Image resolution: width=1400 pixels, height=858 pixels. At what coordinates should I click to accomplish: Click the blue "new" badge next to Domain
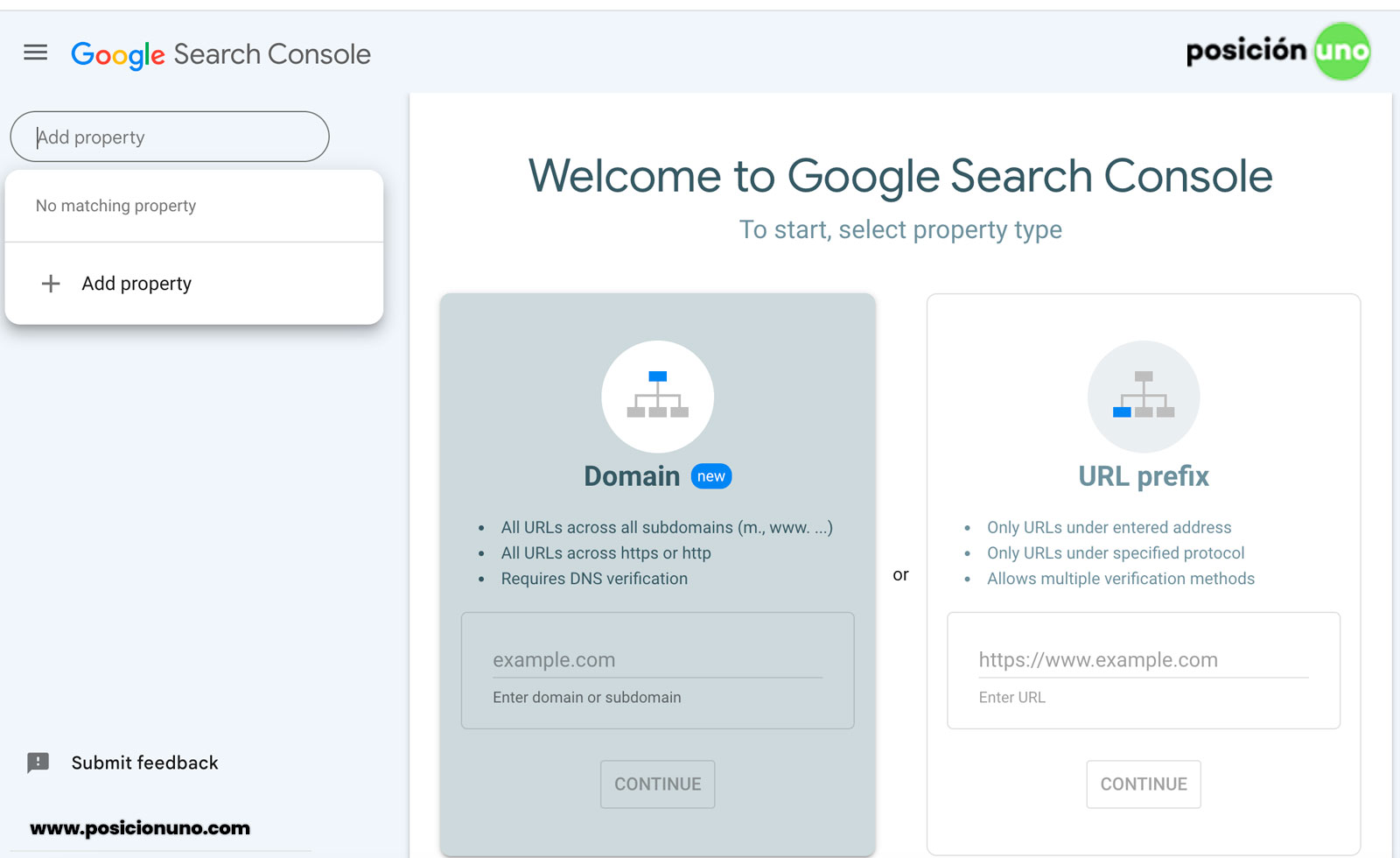pyautogui.click(x=710, y=476)
